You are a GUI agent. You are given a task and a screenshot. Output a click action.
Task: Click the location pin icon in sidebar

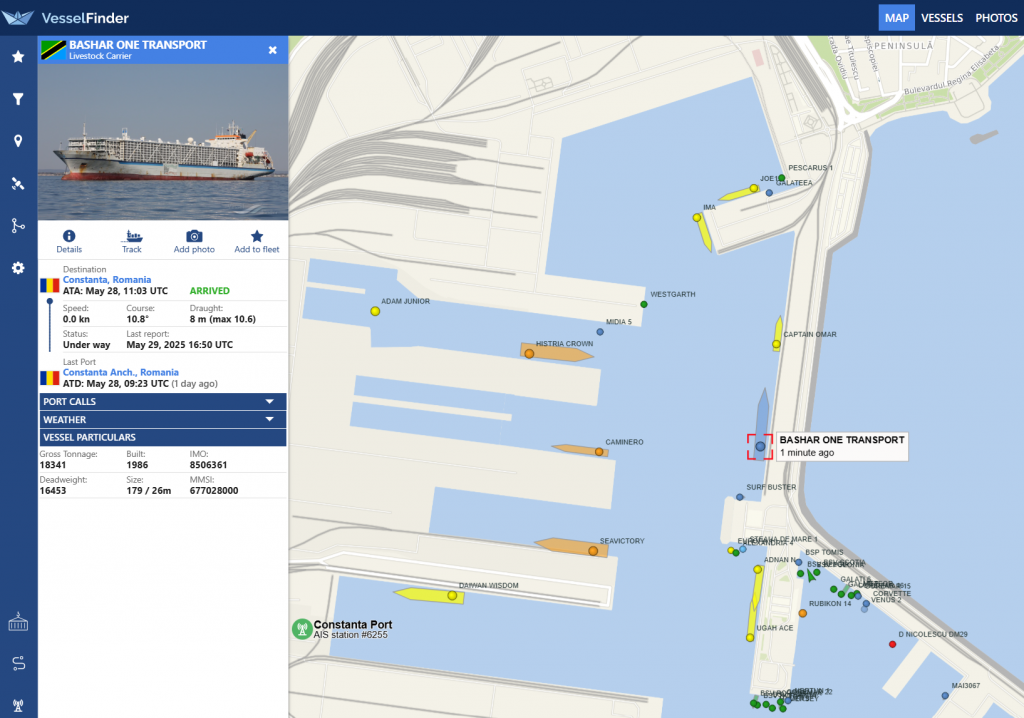click(18, 141)
